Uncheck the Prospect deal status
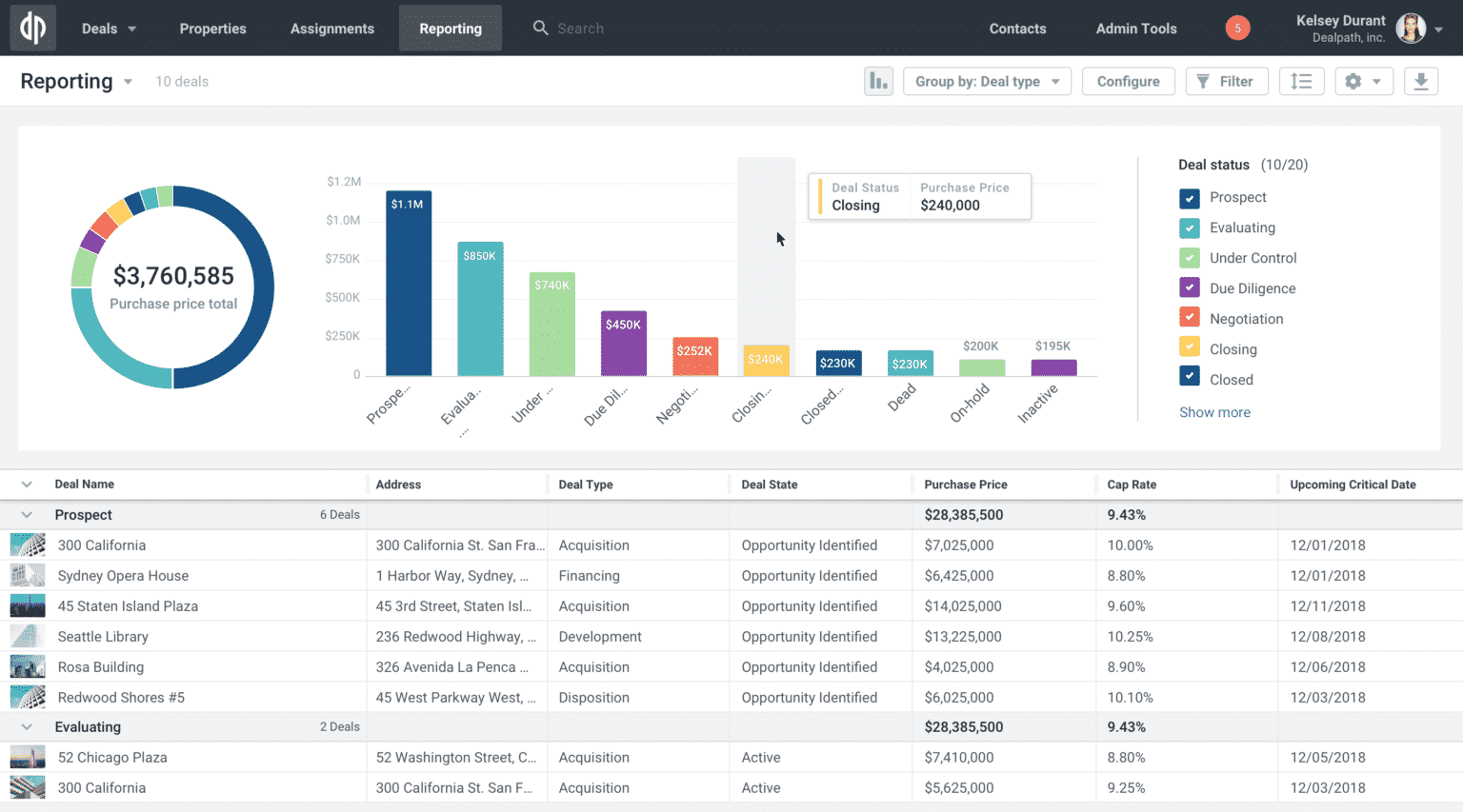 (x=1189, y=198)
